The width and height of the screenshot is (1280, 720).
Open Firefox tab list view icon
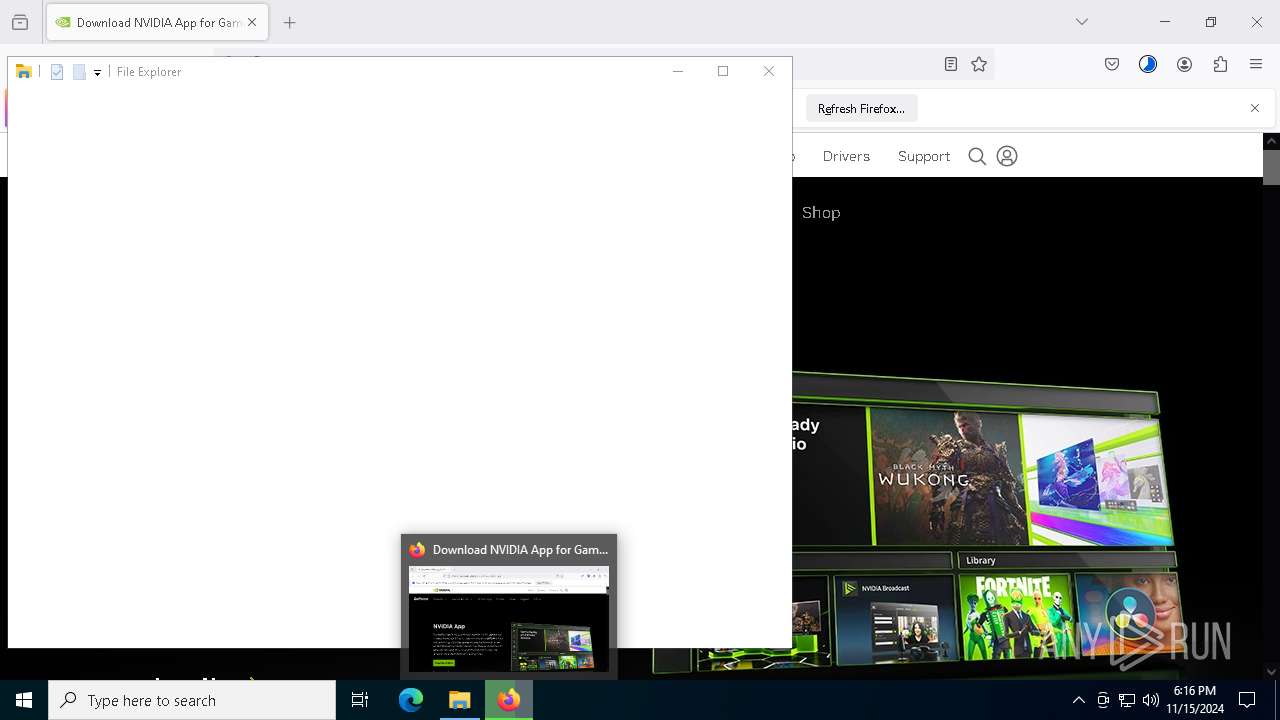(x=20, y=22)
